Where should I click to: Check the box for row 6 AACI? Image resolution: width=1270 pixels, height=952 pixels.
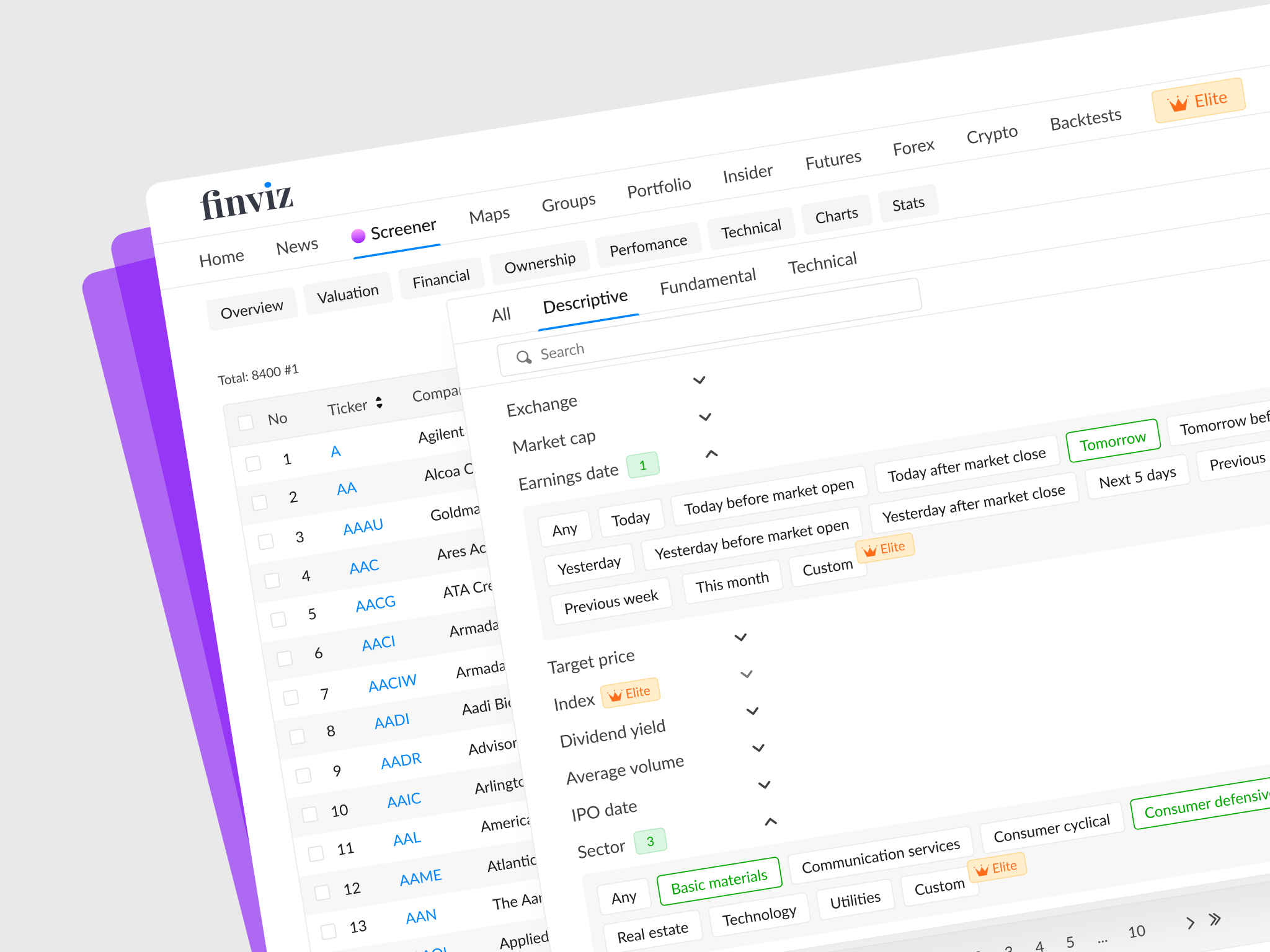(x=285, y=658)
